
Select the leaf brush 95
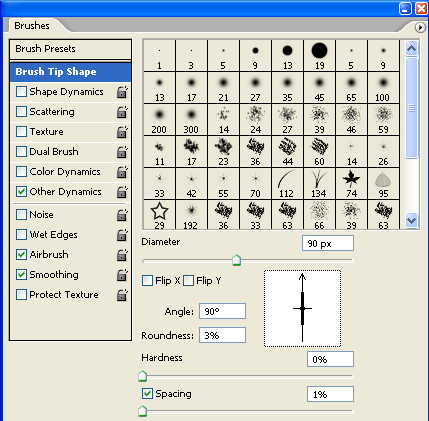[x=383, y=184]
